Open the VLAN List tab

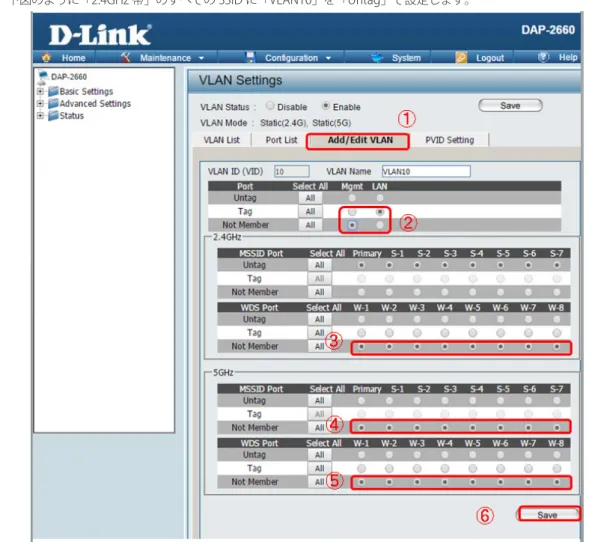coord(222,140)
